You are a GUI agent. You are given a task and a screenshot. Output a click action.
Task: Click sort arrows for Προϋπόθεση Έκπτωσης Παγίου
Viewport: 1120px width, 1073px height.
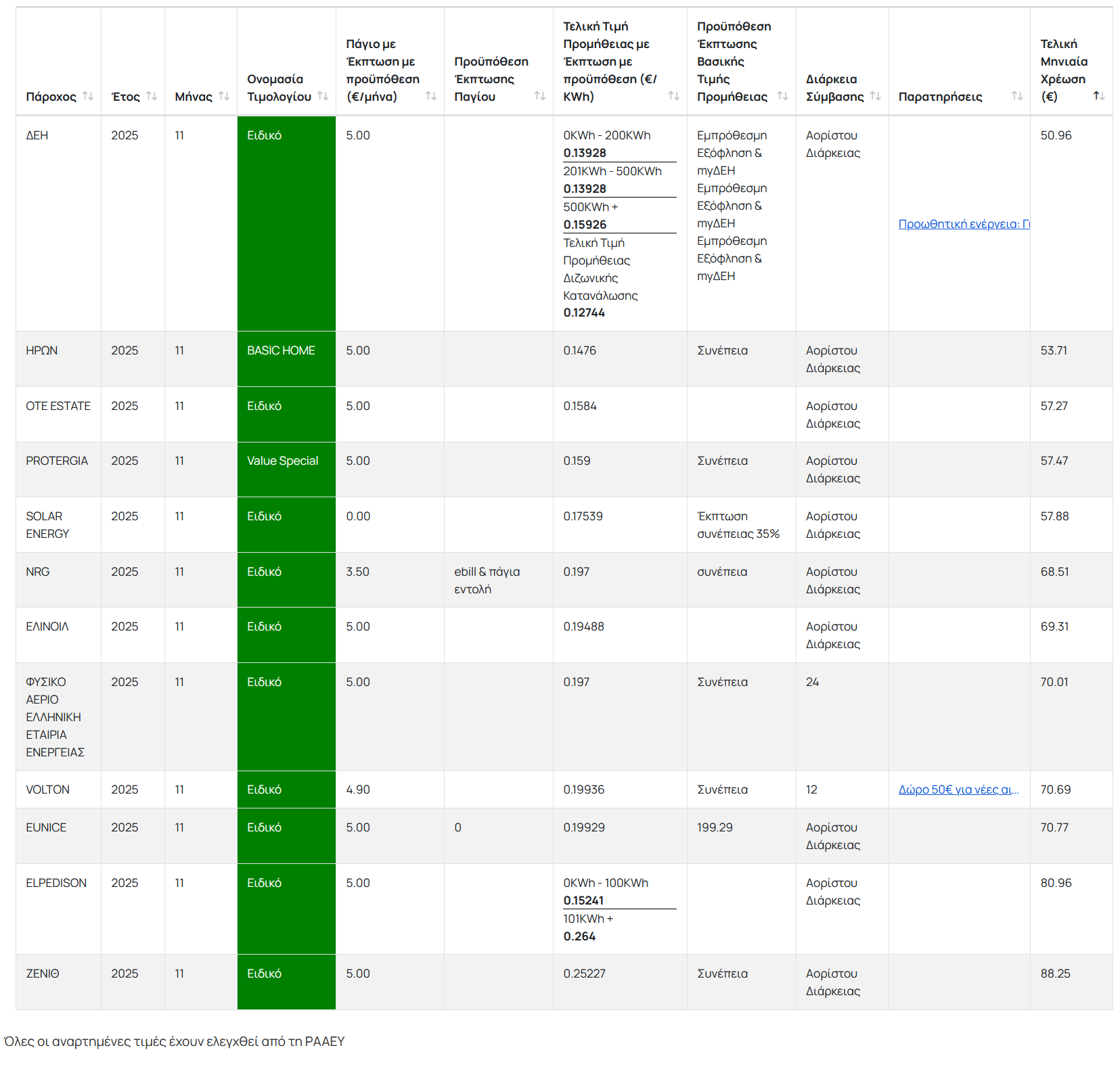[539, 96]
